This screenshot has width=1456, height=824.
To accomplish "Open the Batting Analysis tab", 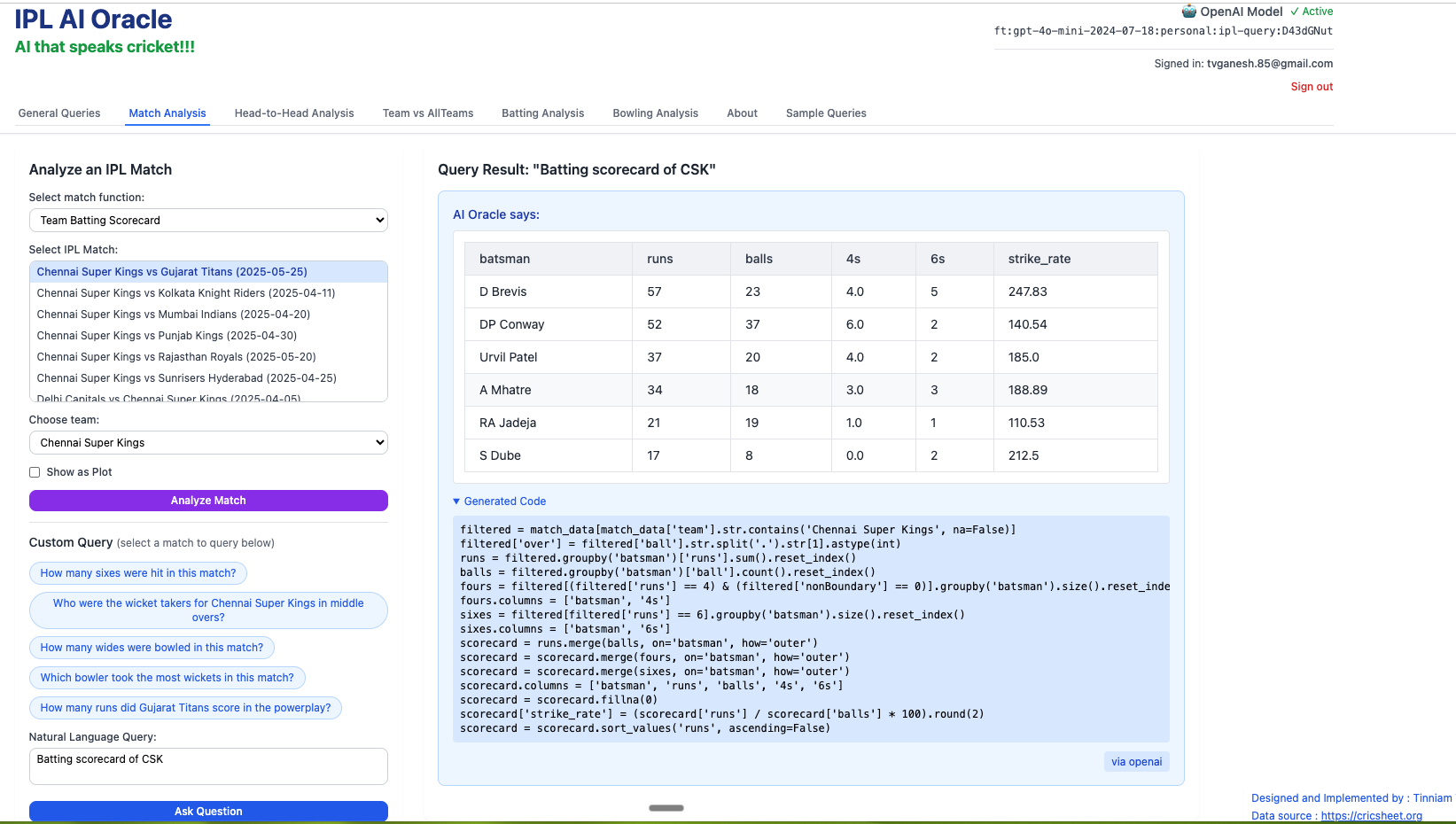I will coord(542,113).
